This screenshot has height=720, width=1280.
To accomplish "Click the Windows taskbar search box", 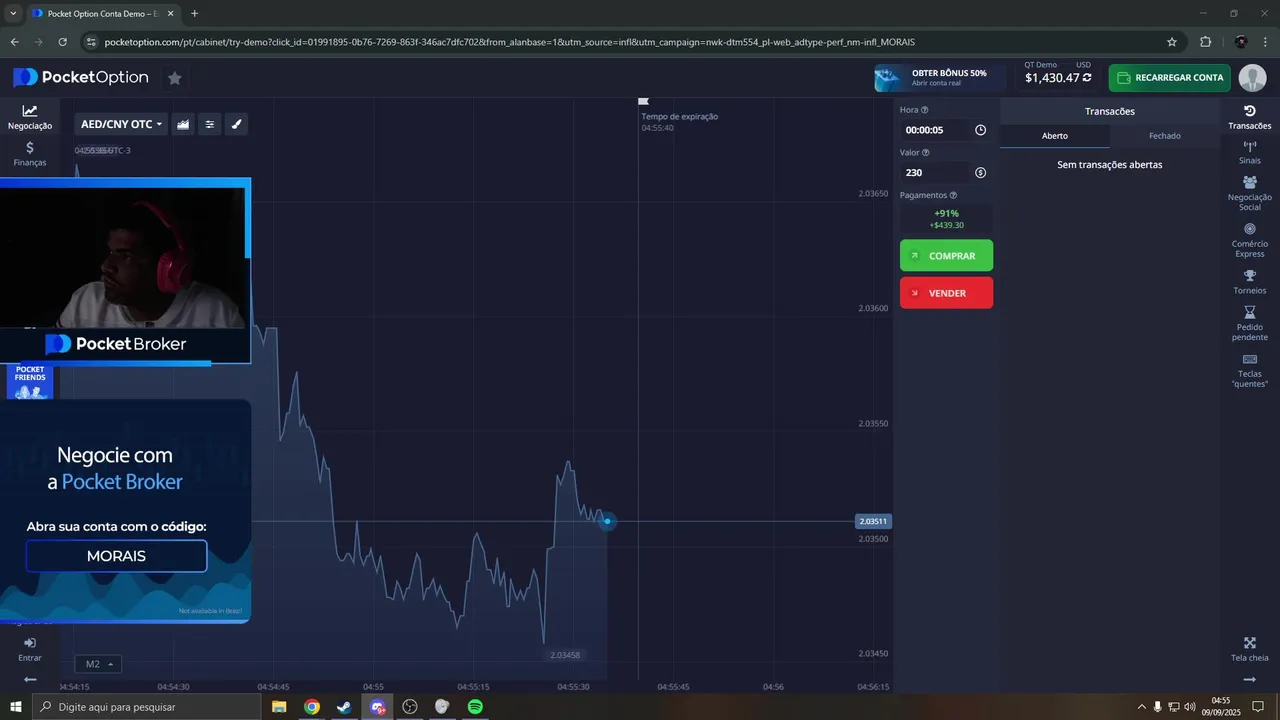I will [146, 707].
